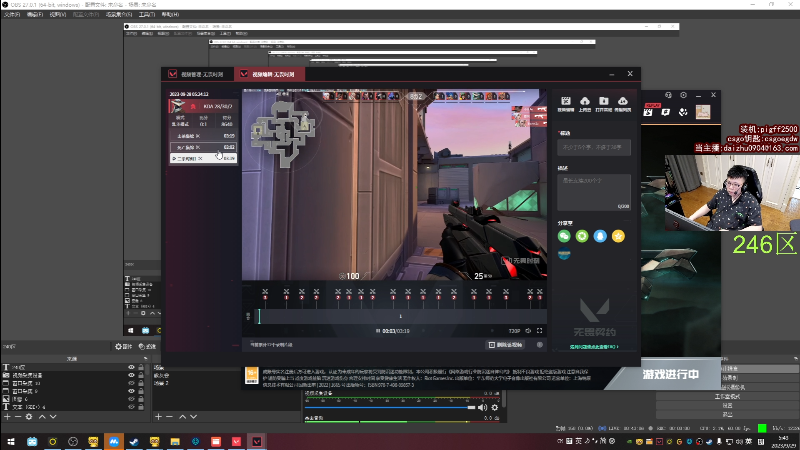Open 工具(T) menu in OBS
The height and width of the screenshot is (450, 800).
[x=147, y=14]
